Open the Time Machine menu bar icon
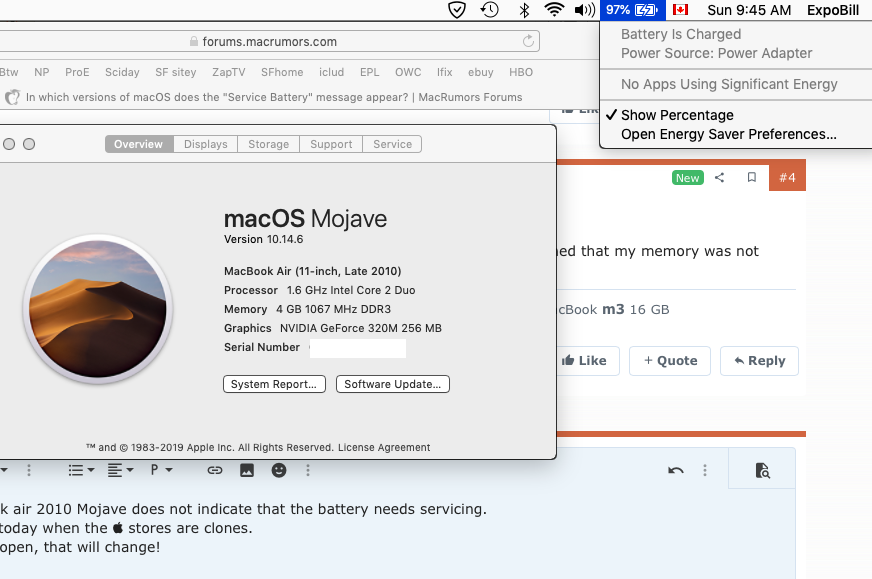 (x=489, y=10)
